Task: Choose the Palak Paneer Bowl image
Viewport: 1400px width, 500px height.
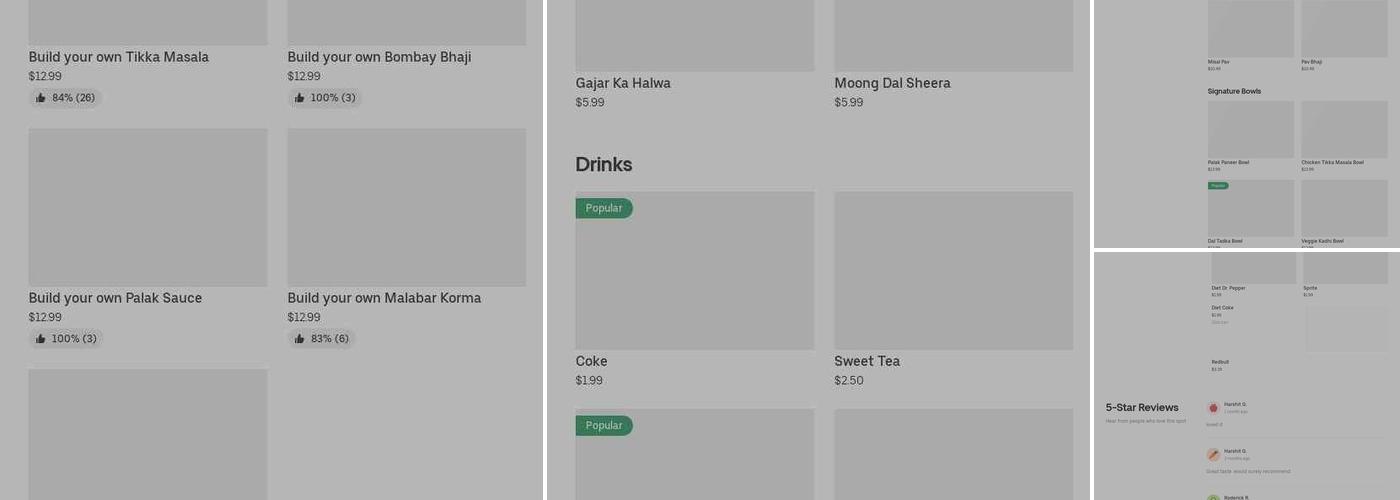Action: coord(1251,129)
